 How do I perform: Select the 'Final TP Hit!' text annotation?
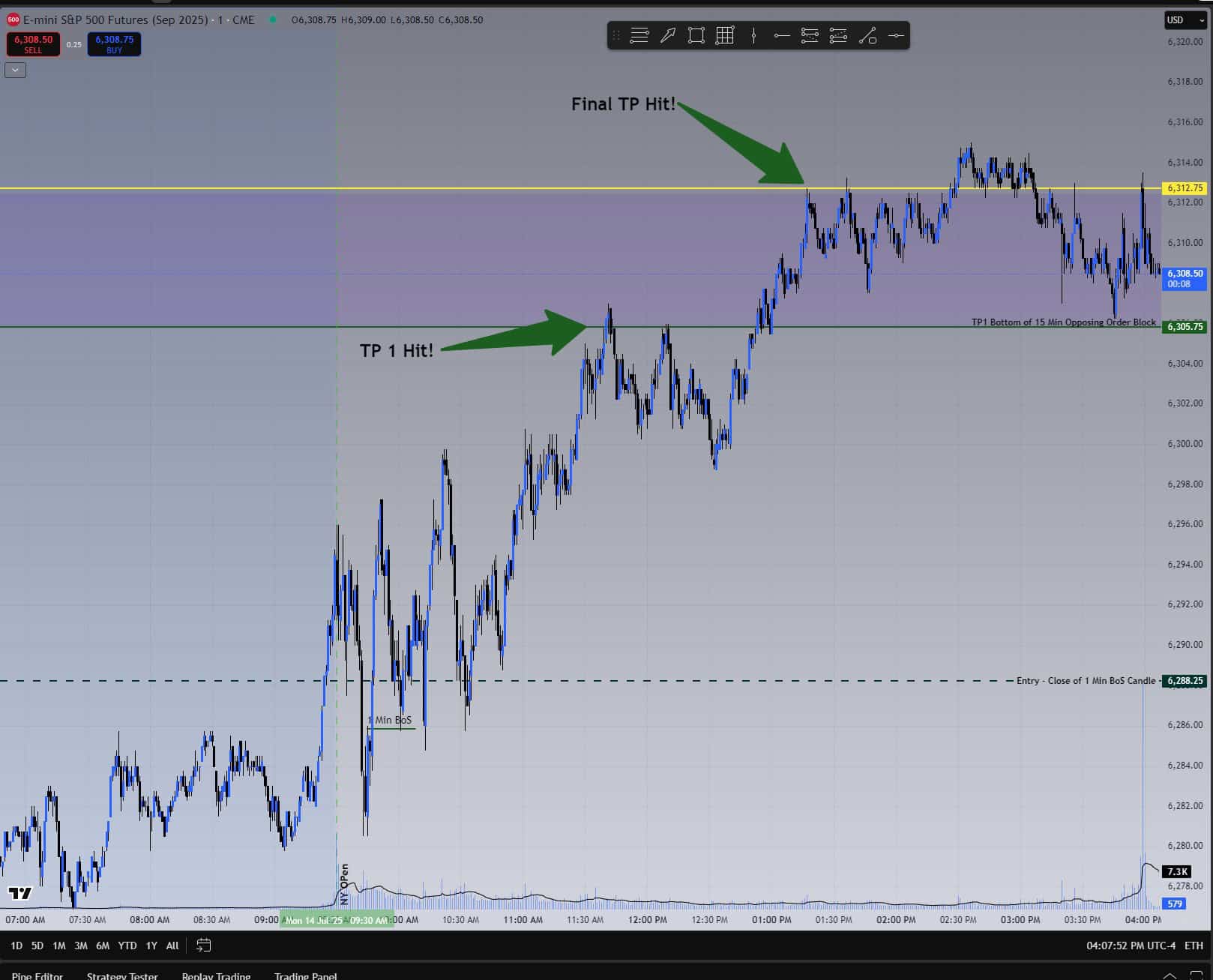click(x=623, y=104)
